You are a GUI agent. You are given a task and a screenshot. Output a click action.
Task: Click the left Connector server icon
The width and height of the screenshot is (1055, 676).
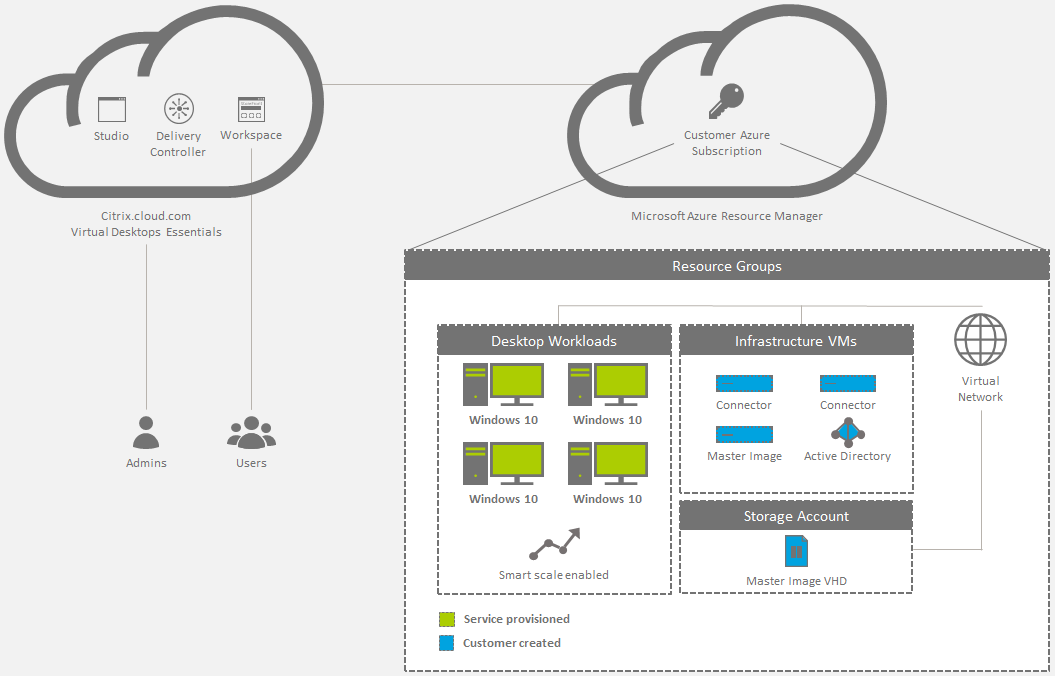744,383
